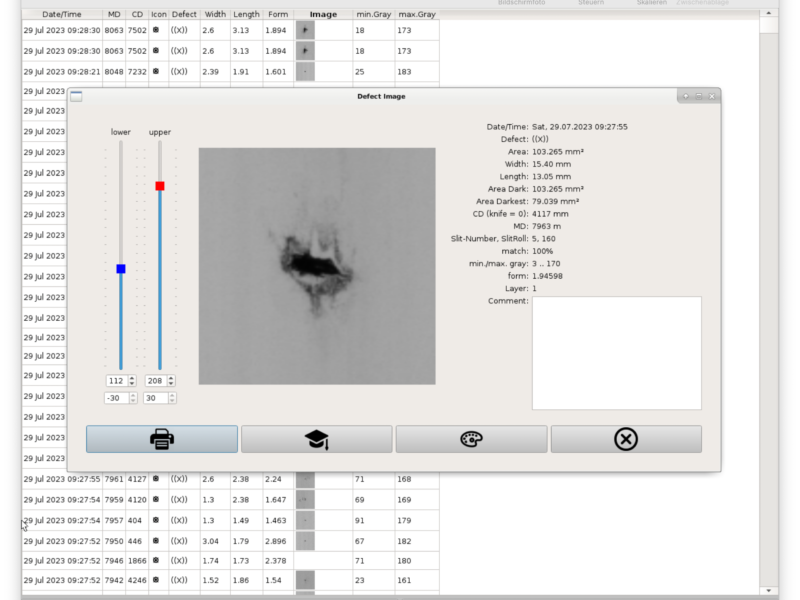Click the Defect Image window menu icon

[76, 96]
